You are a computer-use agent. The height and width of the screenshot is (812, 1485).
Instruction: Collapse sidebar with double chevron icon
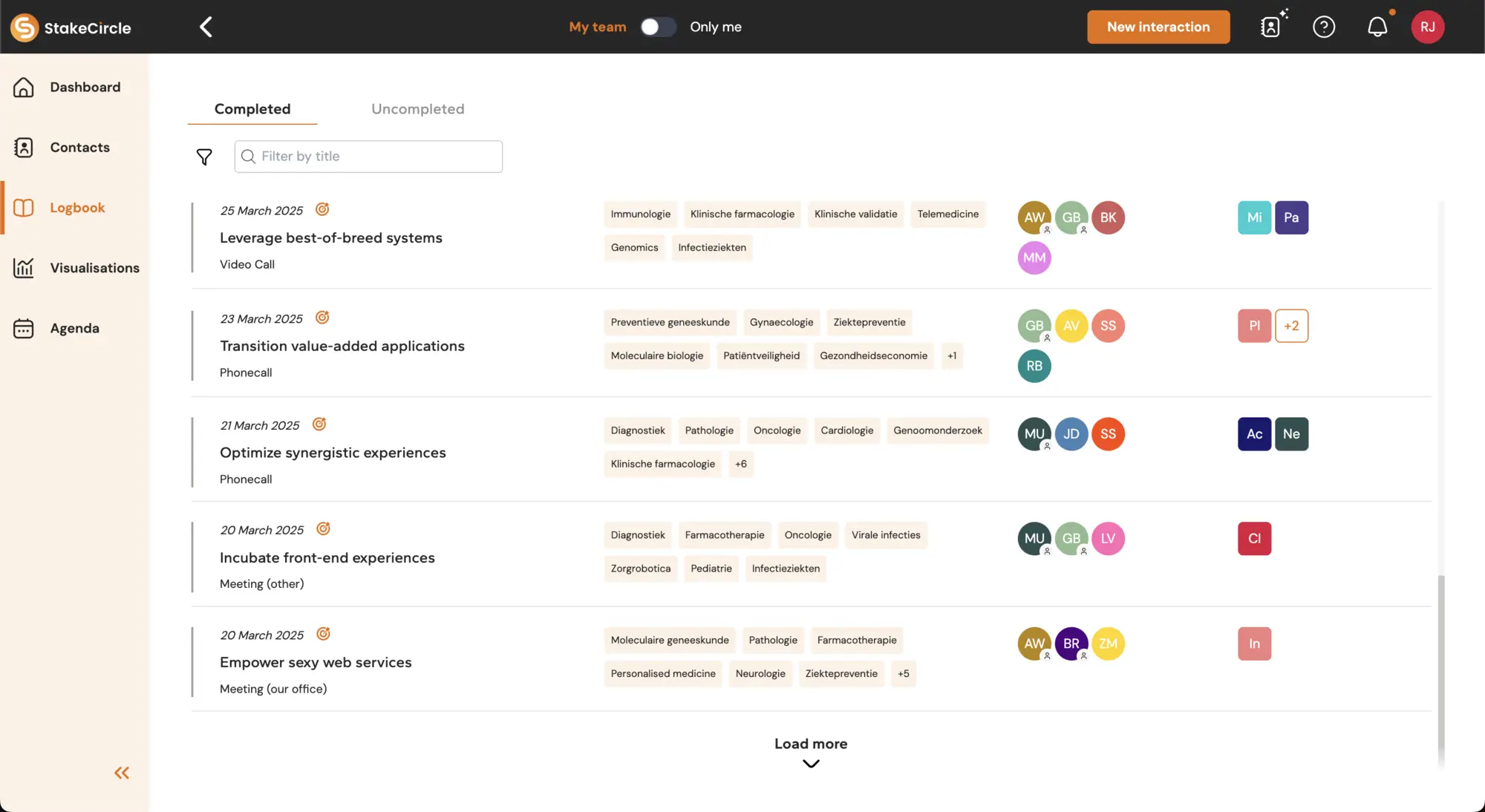122,773
